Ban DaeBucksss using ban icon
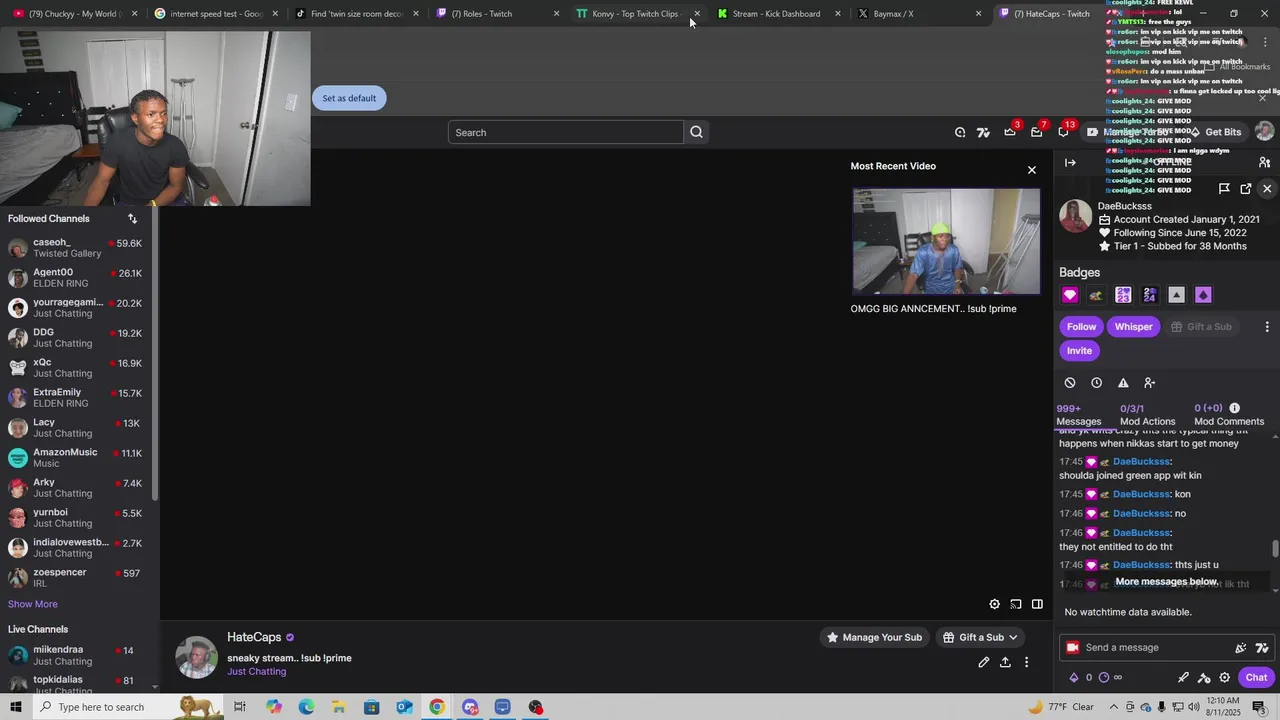1280x720 pixels. pos(1070,383)
